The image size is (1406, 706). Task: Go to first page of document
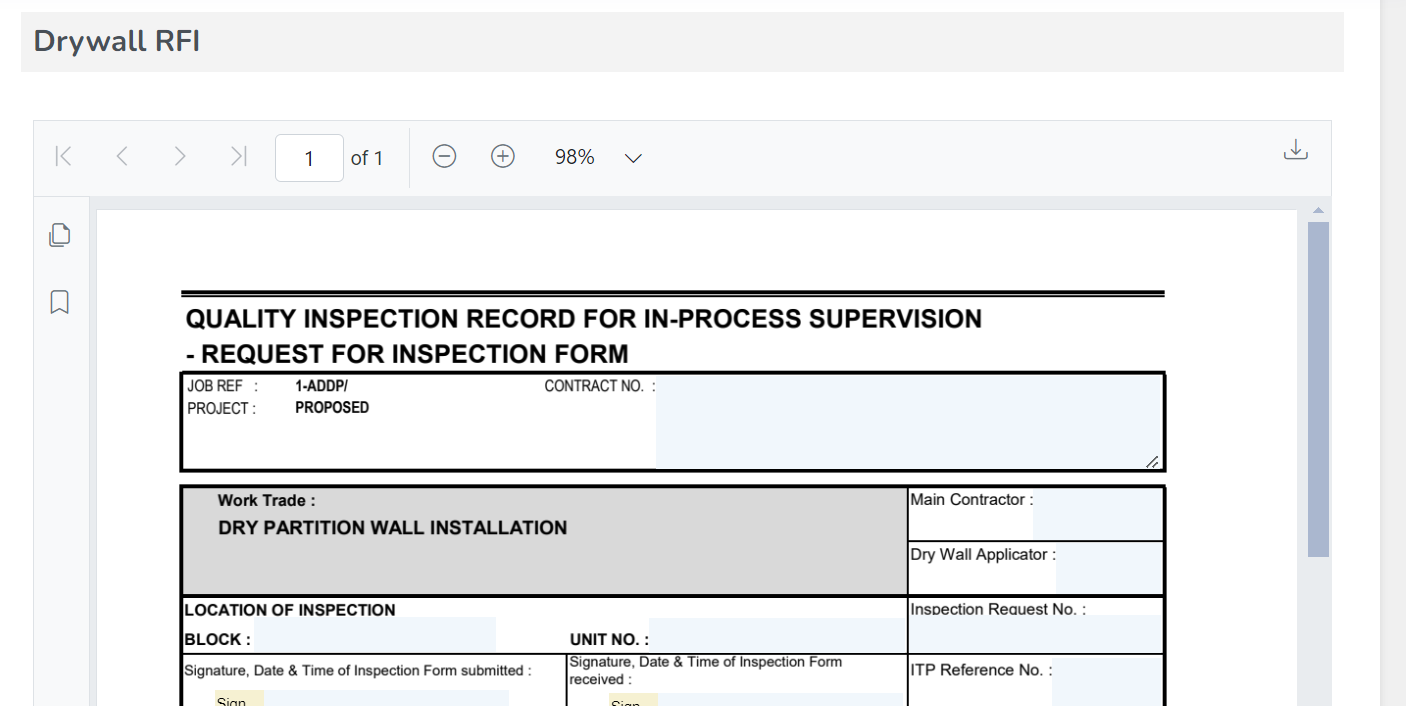[64, 157]
